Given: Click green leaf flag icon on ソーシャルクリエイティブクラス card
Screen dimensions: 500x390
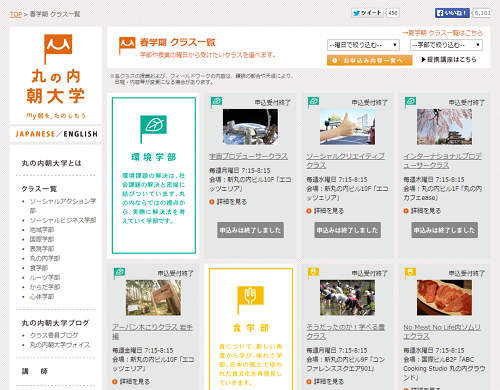Looking at the screenshot, I should point(313,102).
